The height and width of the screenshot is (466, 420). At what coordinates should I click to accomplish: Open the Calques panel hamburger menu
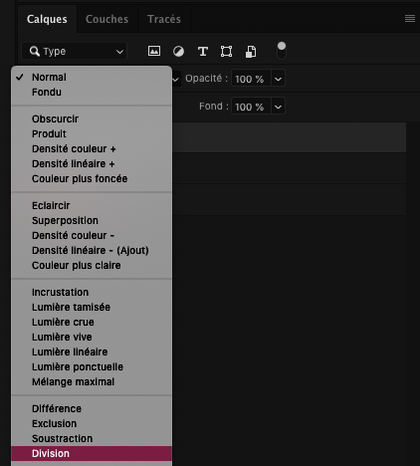tap(410, 19)
